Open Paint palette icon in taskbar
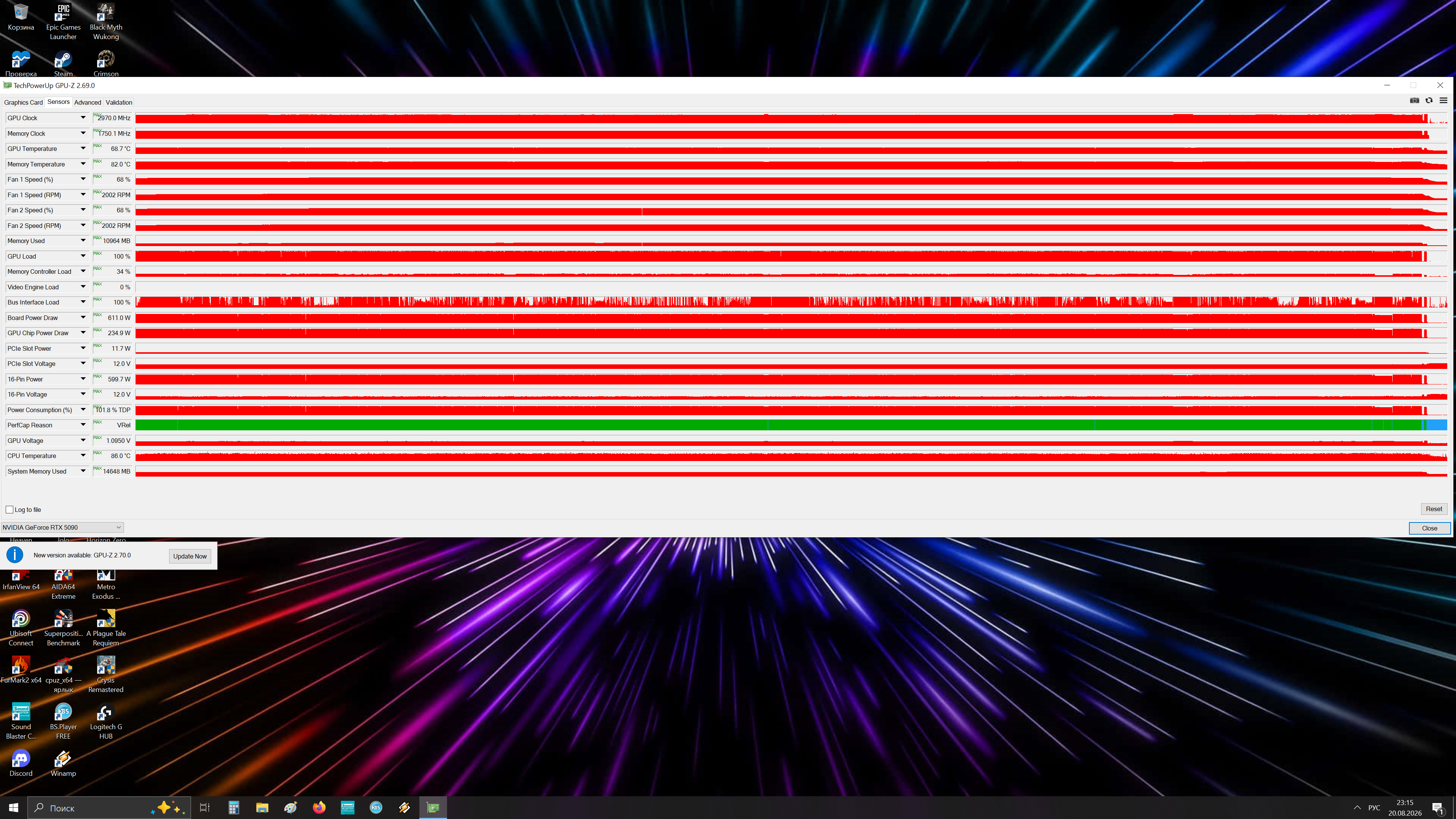 290,808
